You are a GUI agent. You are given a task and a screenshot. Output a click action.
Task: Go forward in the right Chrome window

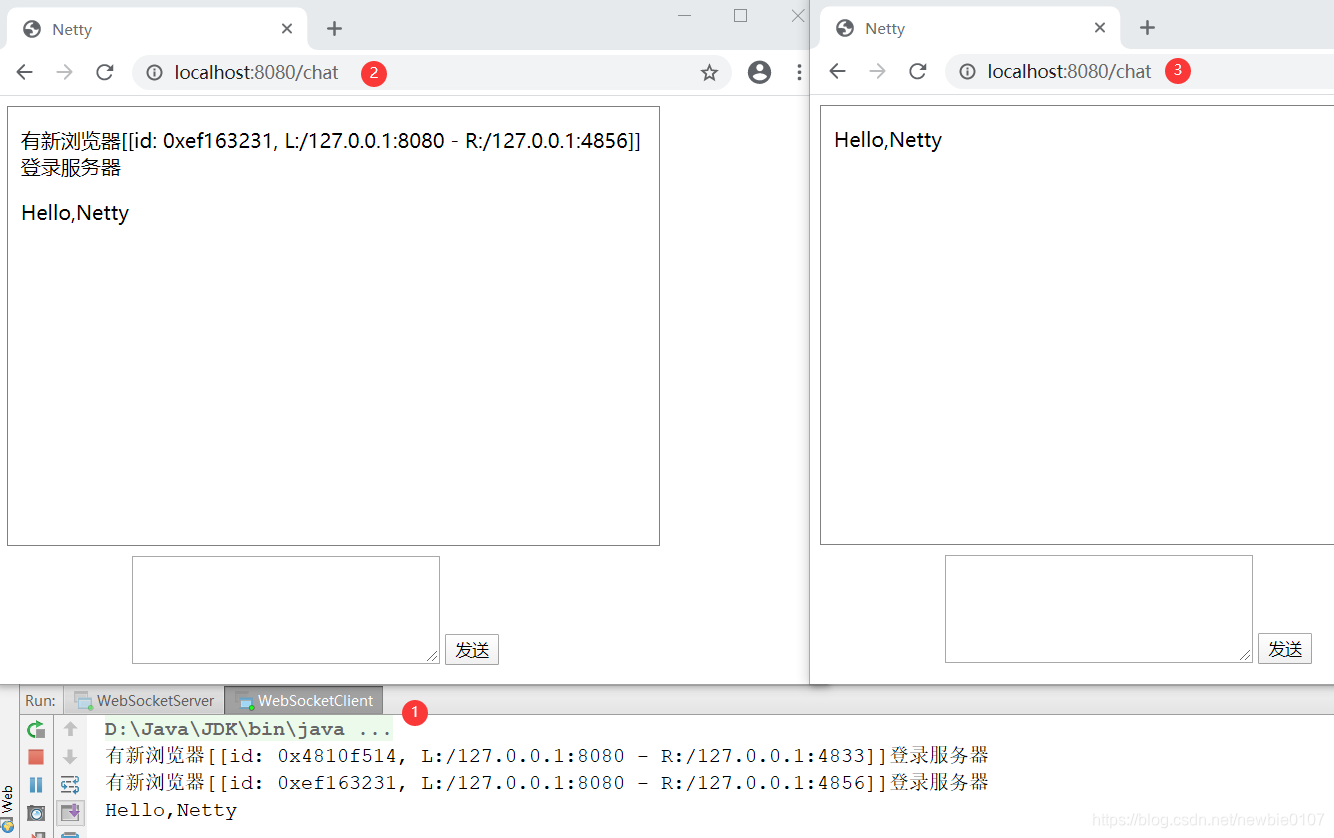point(877,71)
